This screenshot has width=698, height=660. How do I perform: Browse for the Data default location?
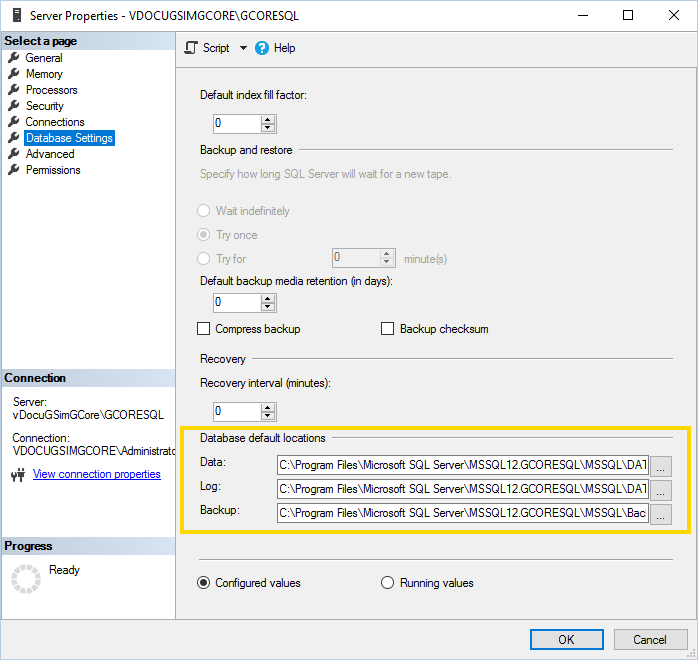[x=660, y=466]
